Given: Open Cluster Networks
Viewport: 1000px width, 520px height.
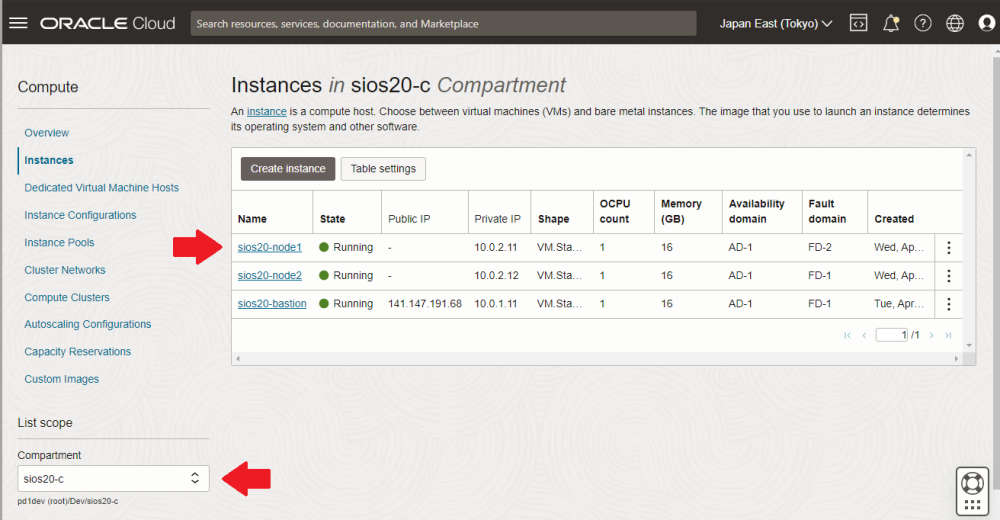Looking at the screenshot, I should [x=65, y=270].
